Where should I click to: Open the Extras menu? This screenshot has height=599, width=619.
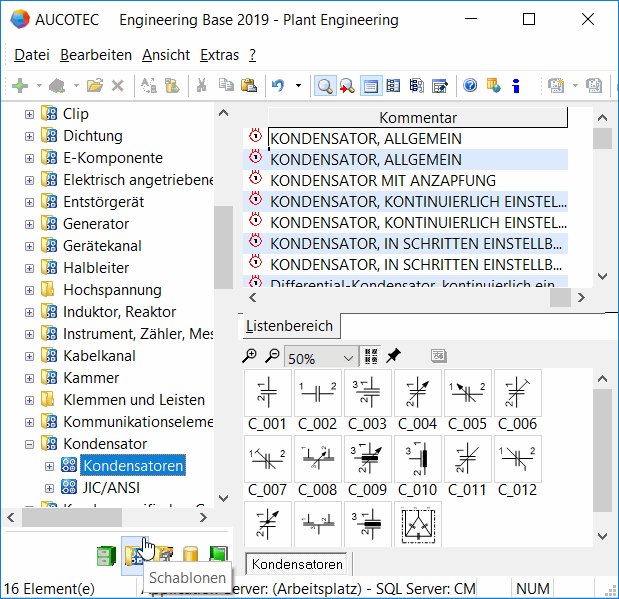click(219, 55)
